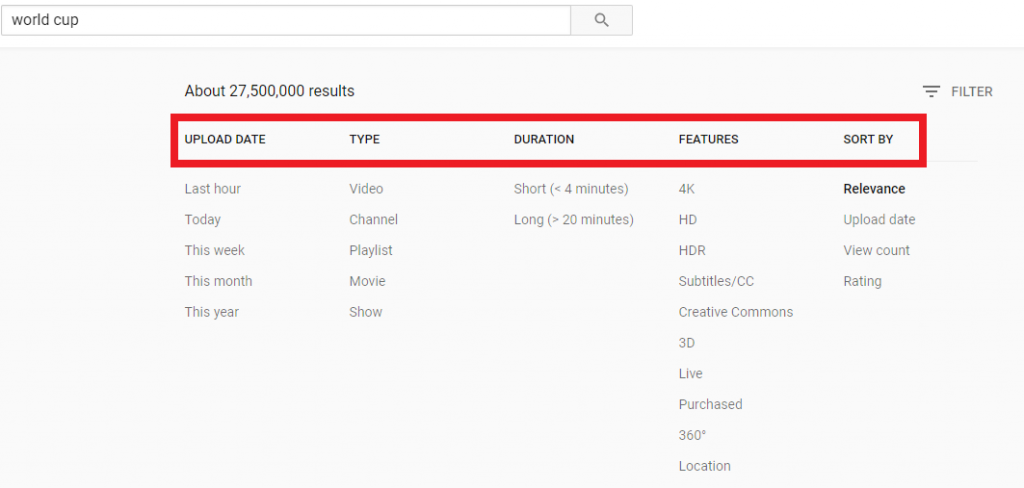Select This year upload filter
Screen dimensions: 1024x488
[212, 312]
